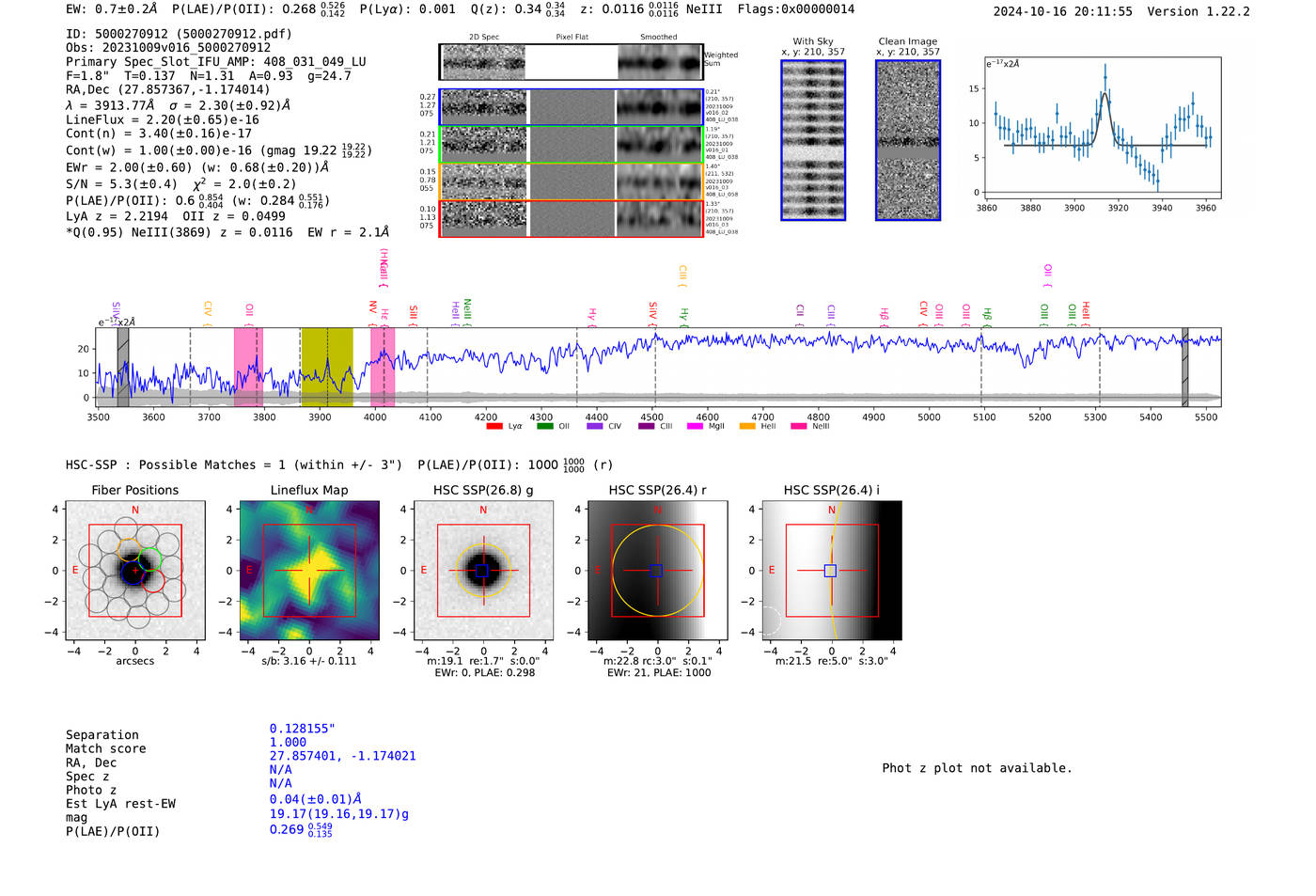Viewport: 1316px width, 896px height.
Task: Select the blue-bordered fiber spectrum row
Action: click(x=572, y=107)
